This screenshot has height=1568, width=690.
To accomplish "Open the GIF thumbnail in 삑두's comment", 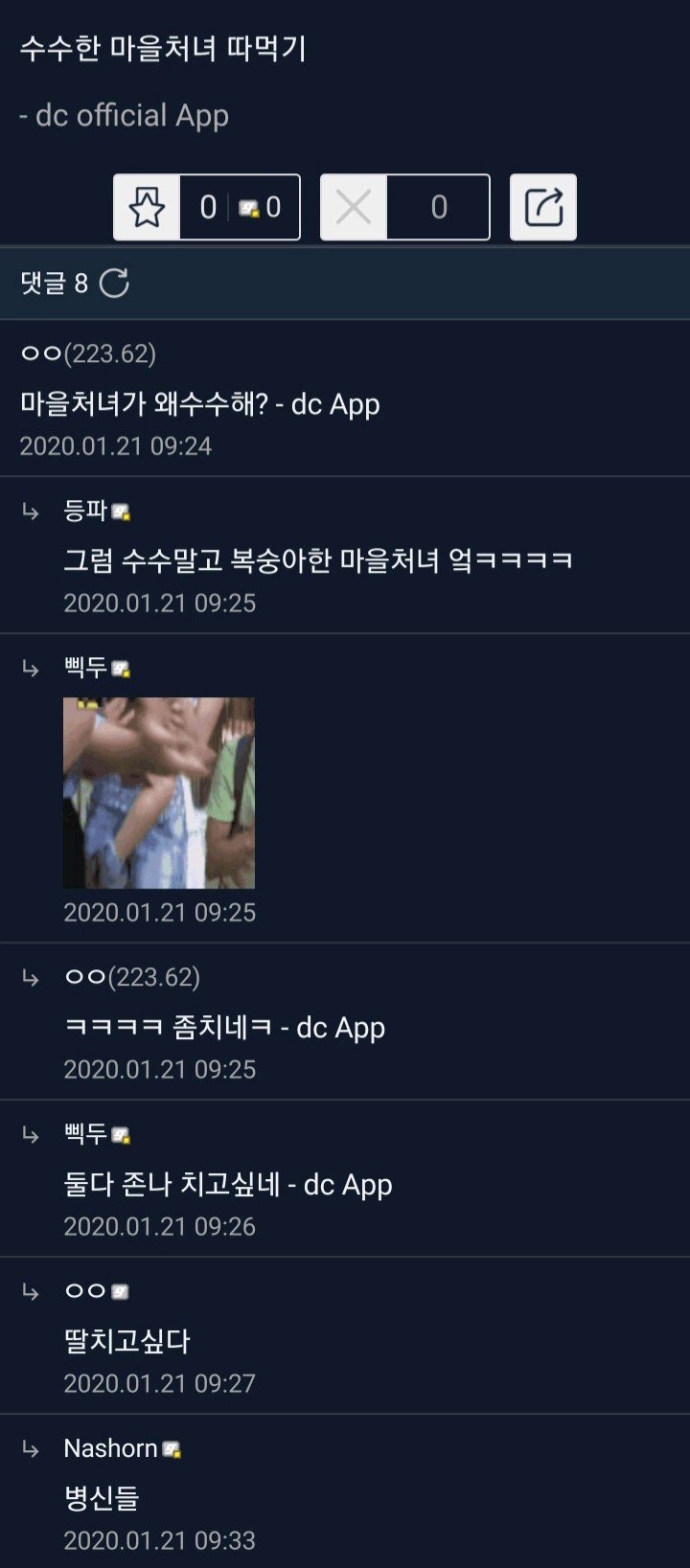I will pyautogui.click(x=159, y=793).
